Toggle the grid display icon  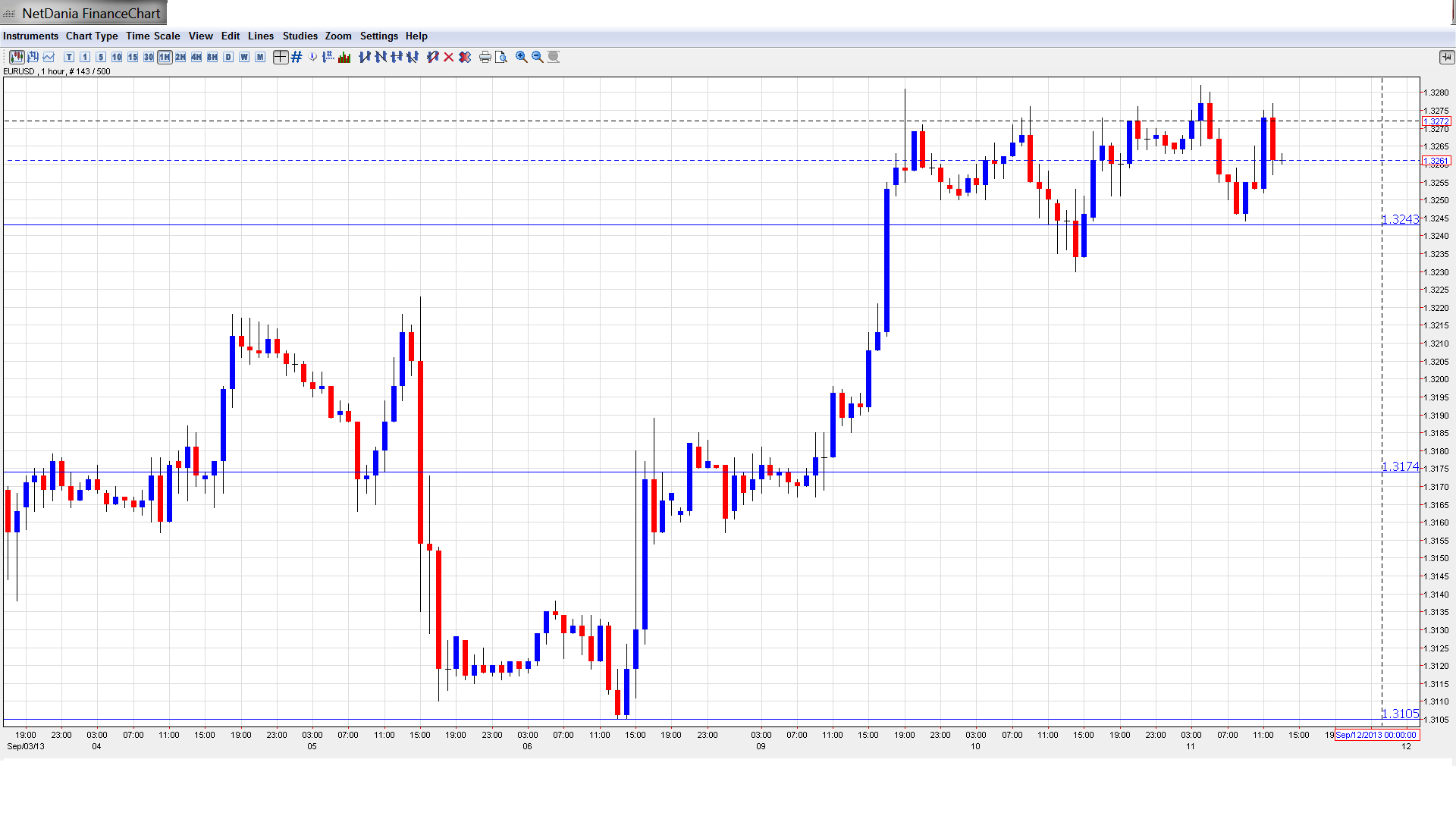[x=297, y=57]
